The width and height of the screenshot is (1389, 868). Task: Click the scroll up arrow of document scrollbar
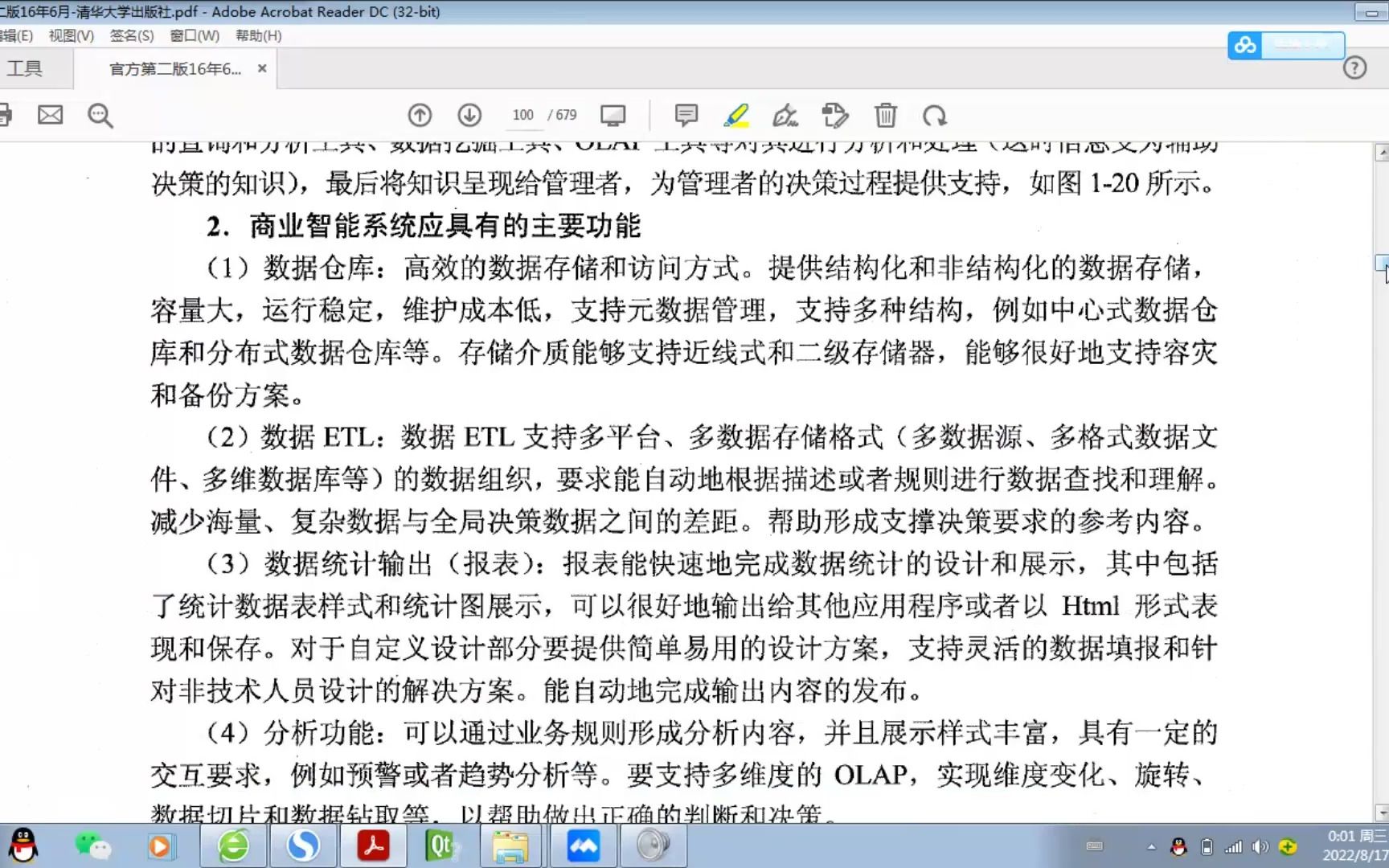1382,152
